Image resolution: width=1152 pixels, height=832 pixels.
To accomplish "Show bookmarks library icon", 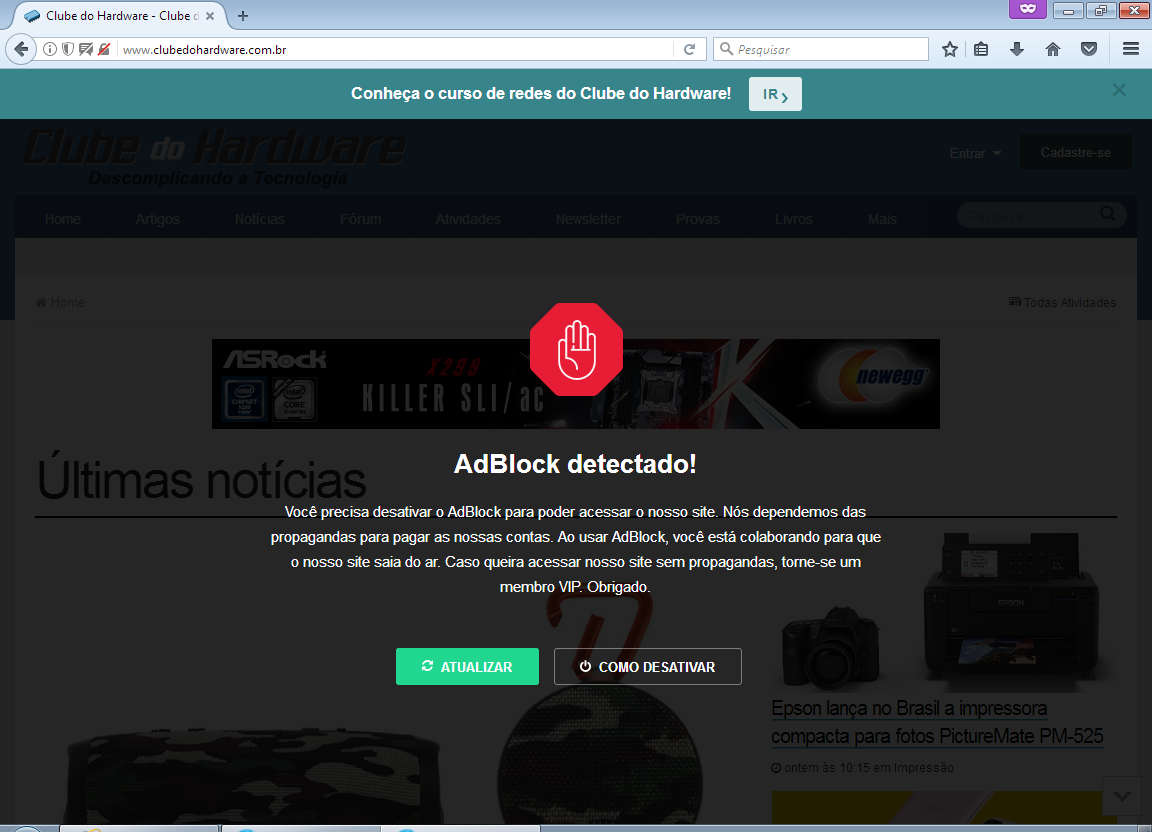I will [x=981, y=49].
